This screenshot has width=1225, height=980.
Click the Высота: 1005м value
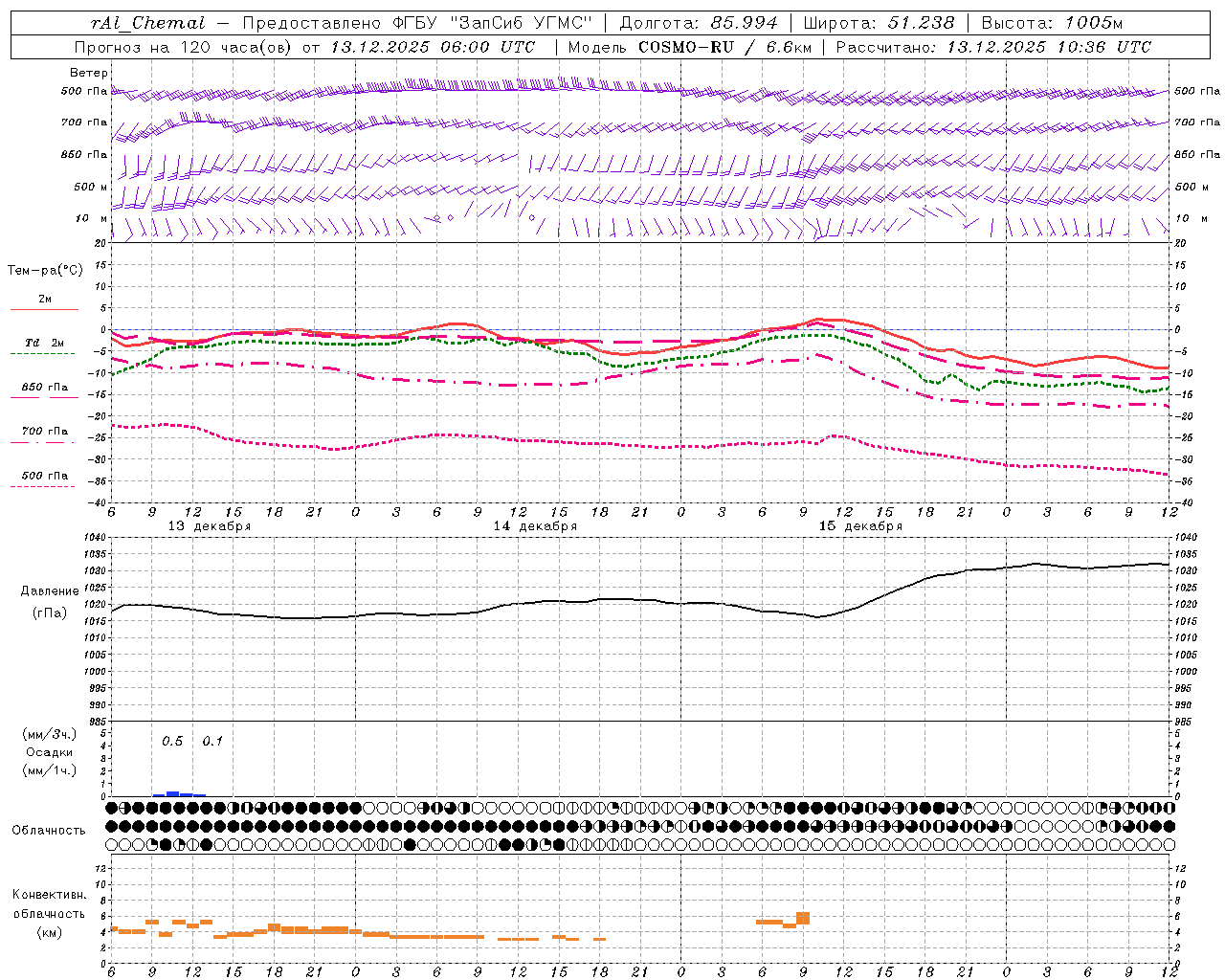pyautogui.click(x=1052, y=23)
